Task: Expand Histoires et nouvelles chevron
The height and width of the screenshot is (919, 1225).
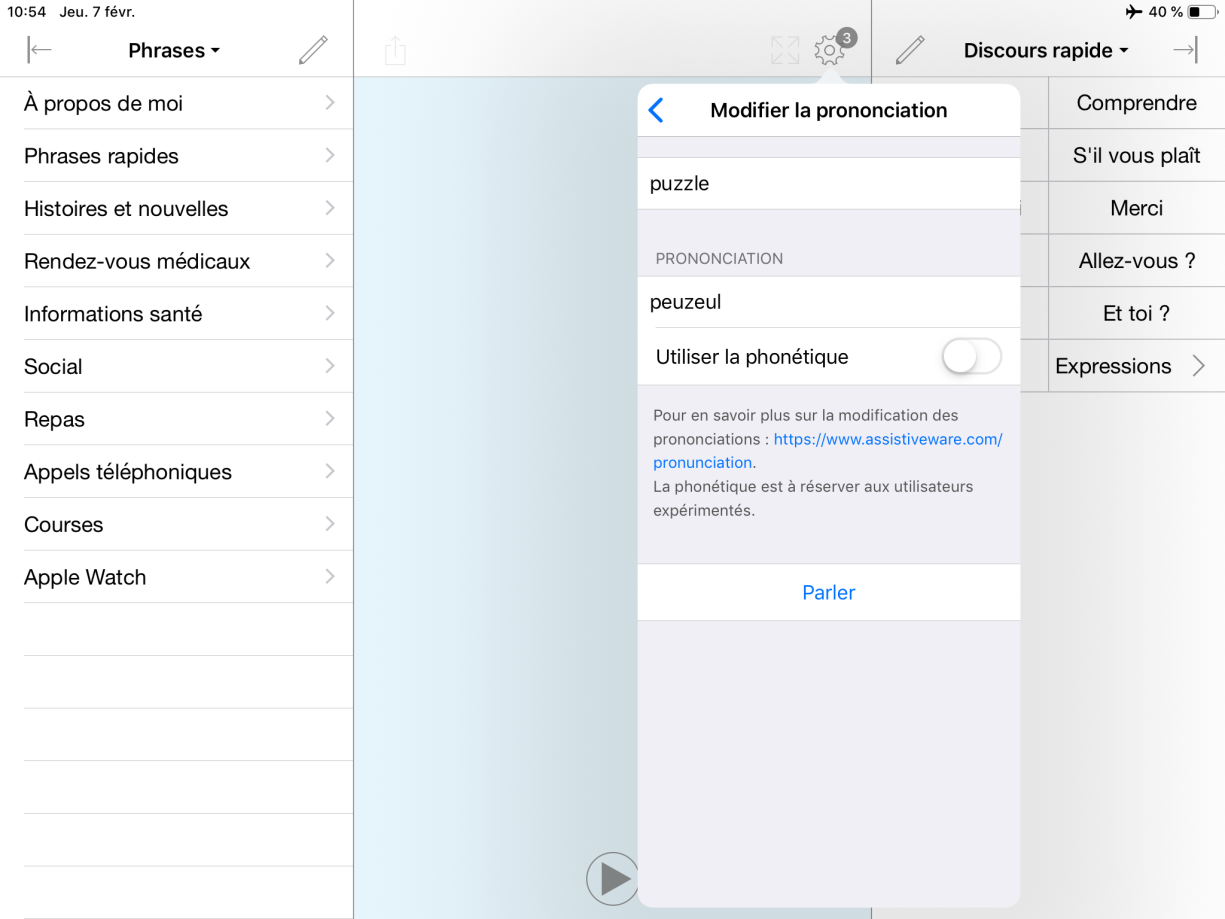Action: (x=330, y=208)
